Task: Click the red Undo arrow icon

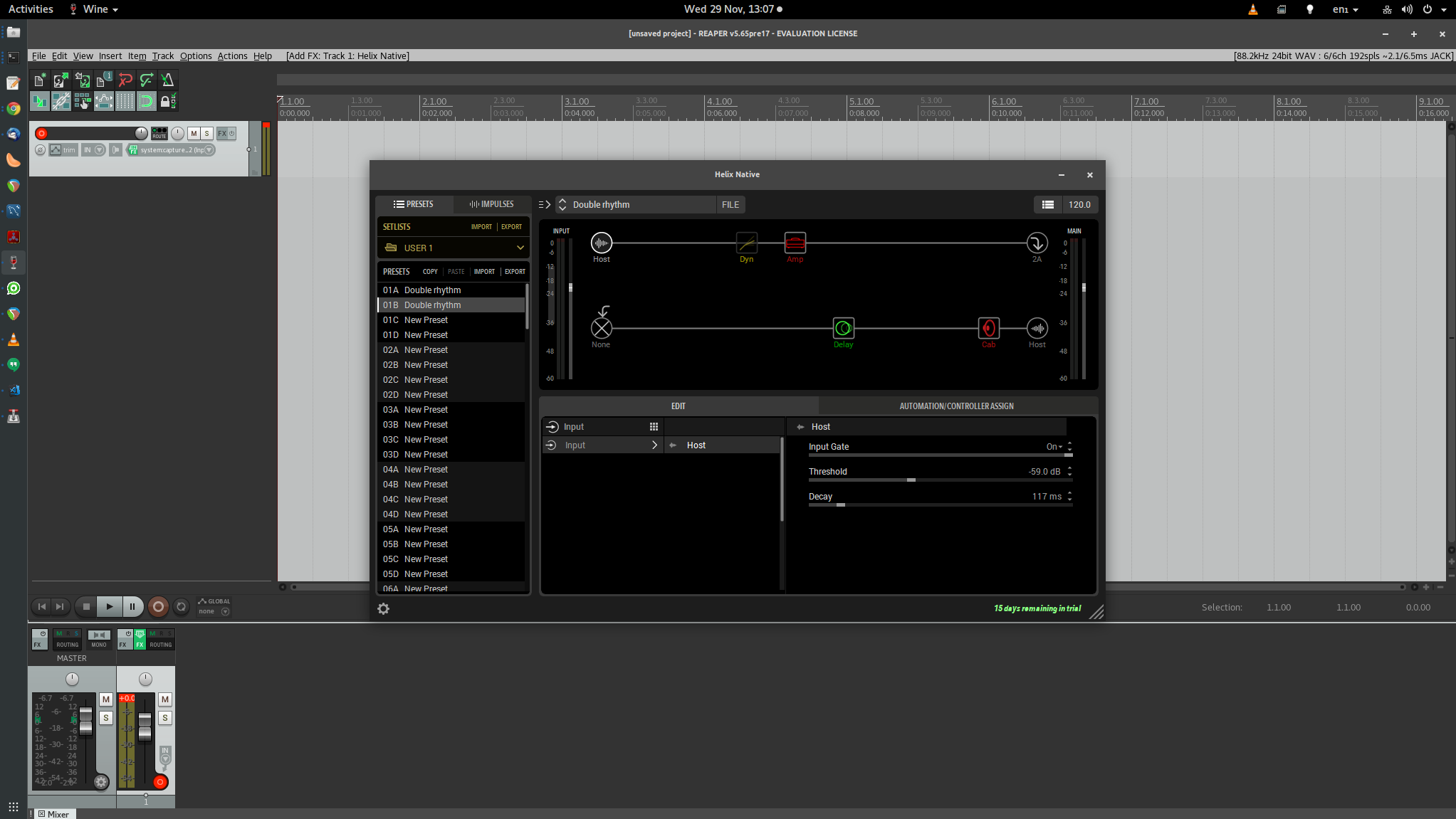Action: tap(125, 80)
